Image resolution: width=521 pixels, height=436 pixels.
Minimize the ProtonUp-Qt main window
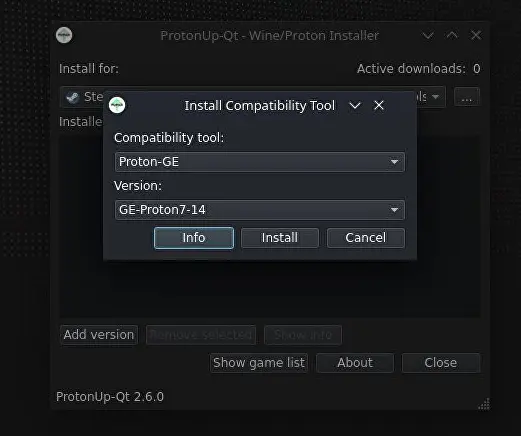pos(428,35)
